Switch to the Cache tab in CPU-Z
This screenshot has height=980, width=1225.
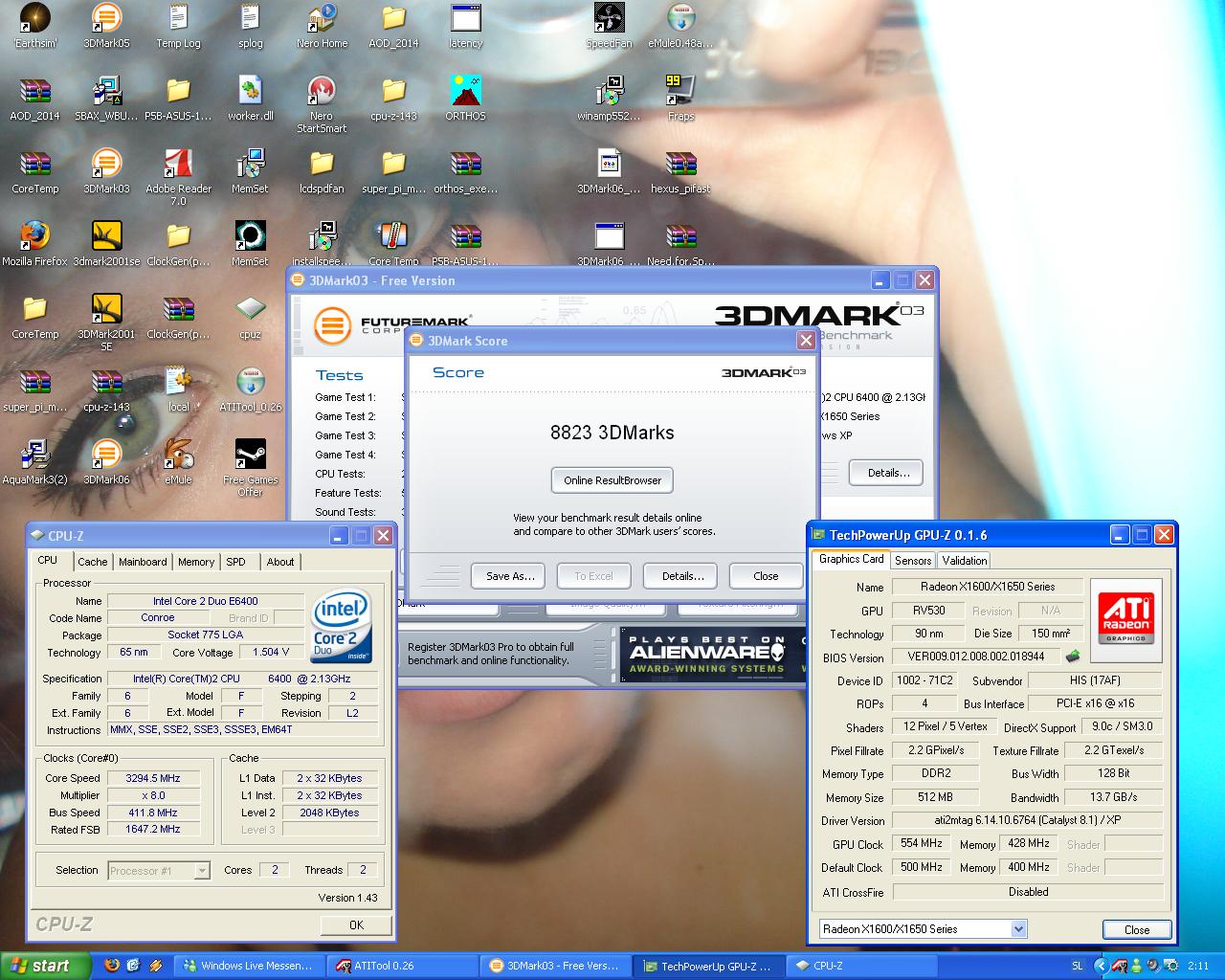tap(92, 562)
